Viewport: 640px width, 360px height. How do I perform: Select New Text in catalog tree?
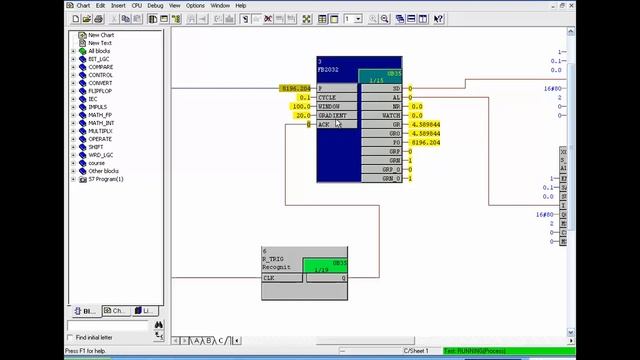pyautogui.click(x=100, y=43)
